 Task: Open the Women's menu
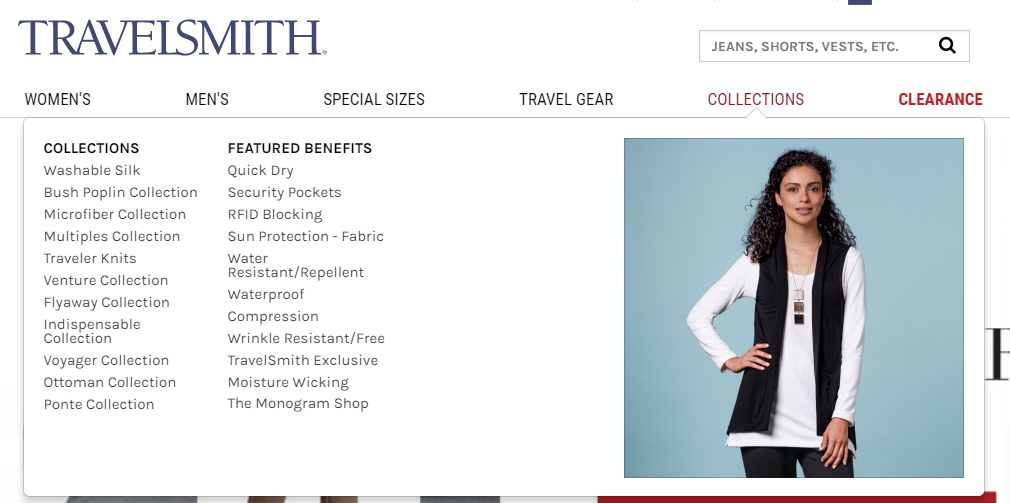click(57, 99)
